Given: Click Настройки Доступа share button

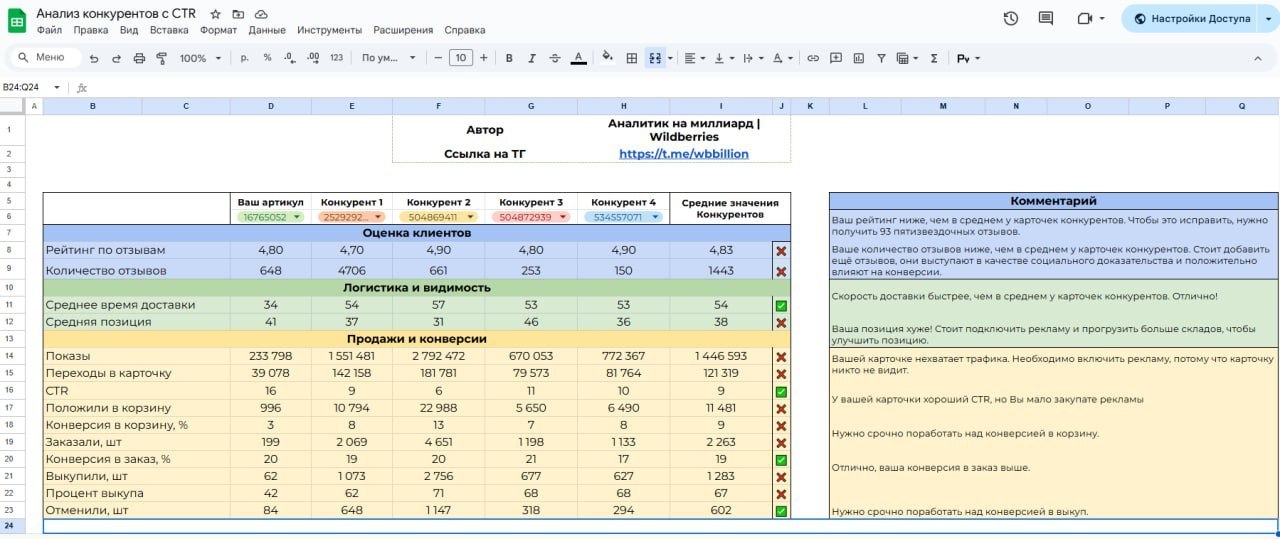Looking at the screenshot, I should (x=1190, y=18).
